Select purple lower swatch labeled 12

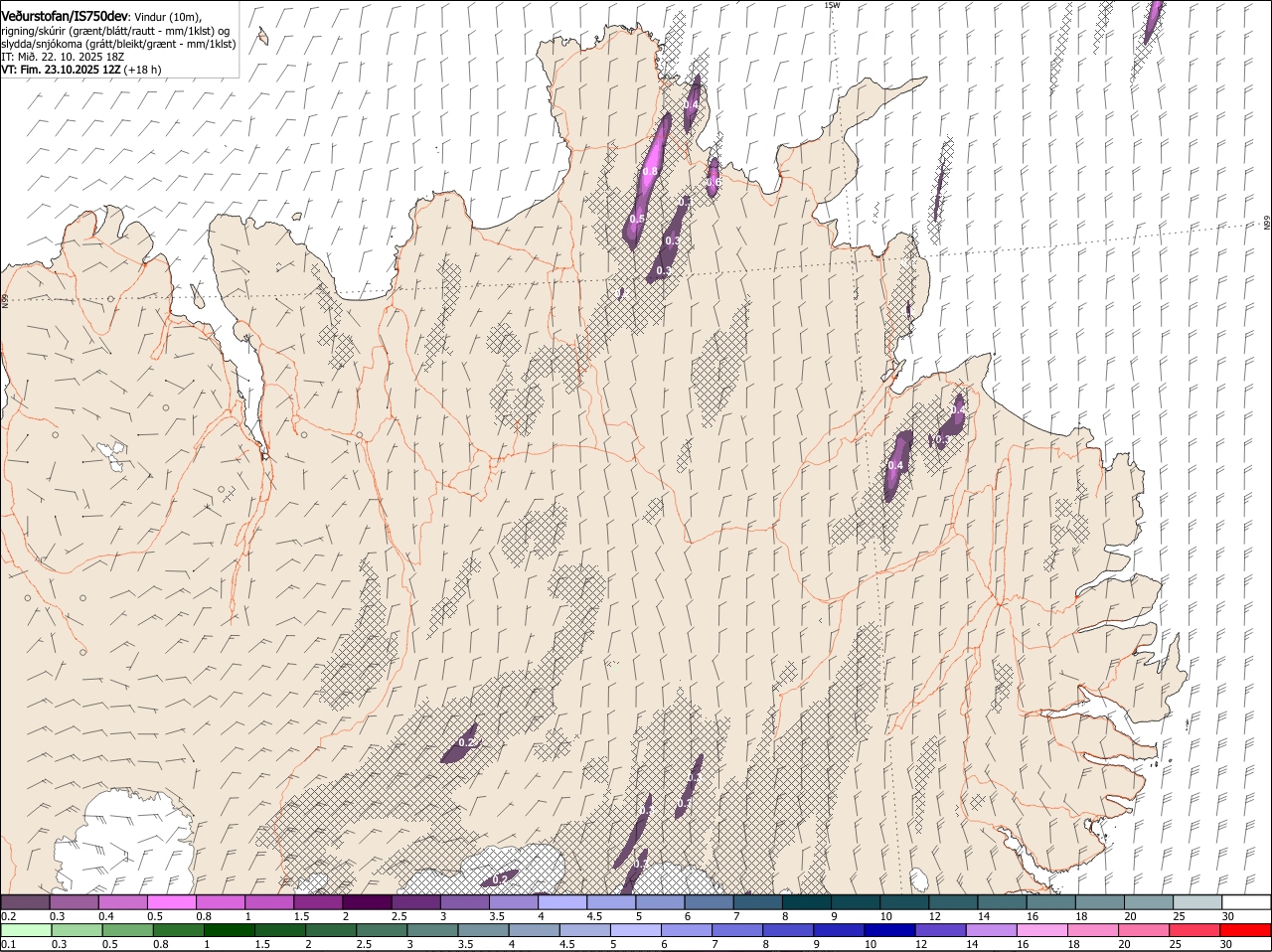940,930
